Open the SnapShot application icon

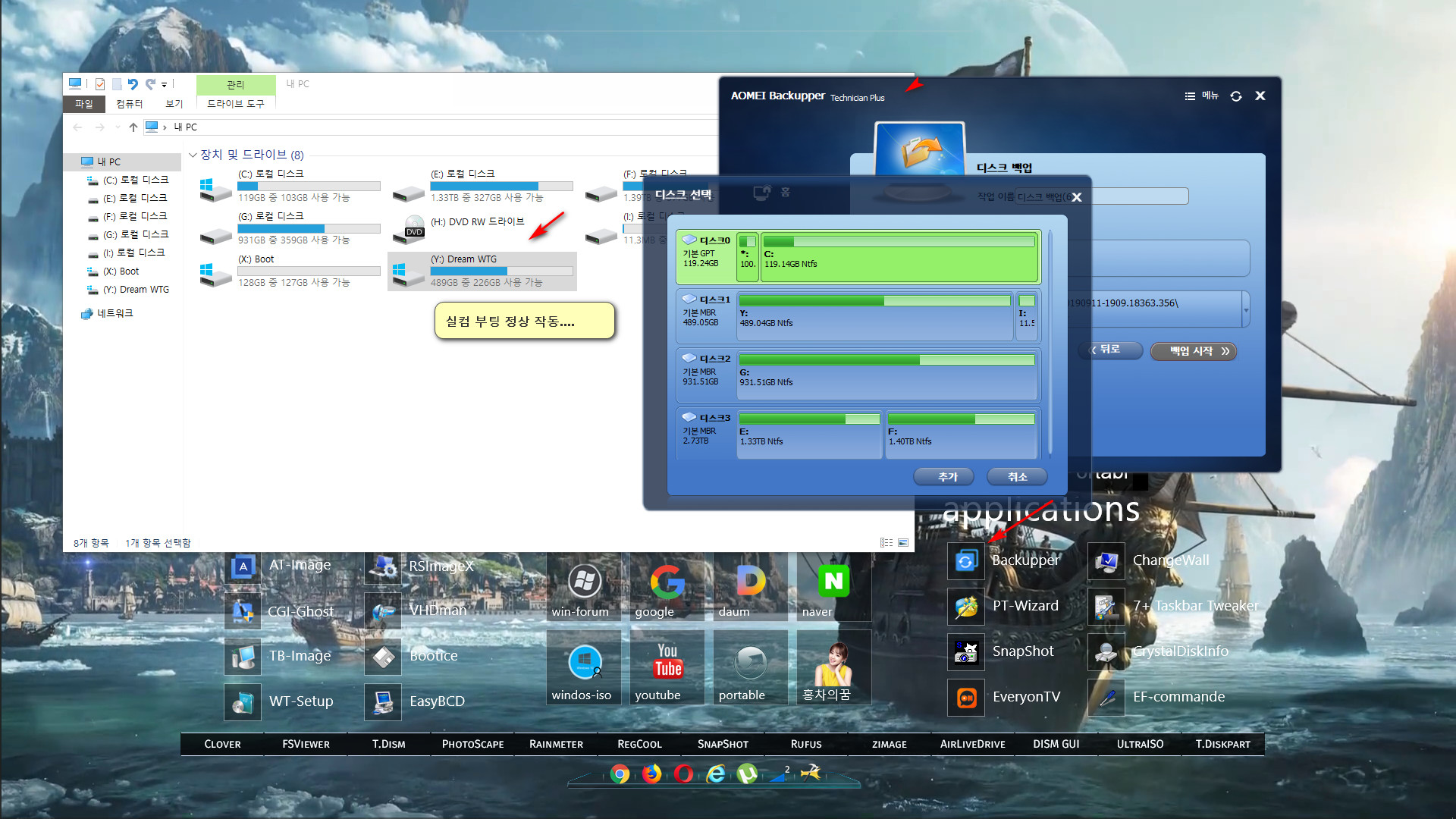965,652
